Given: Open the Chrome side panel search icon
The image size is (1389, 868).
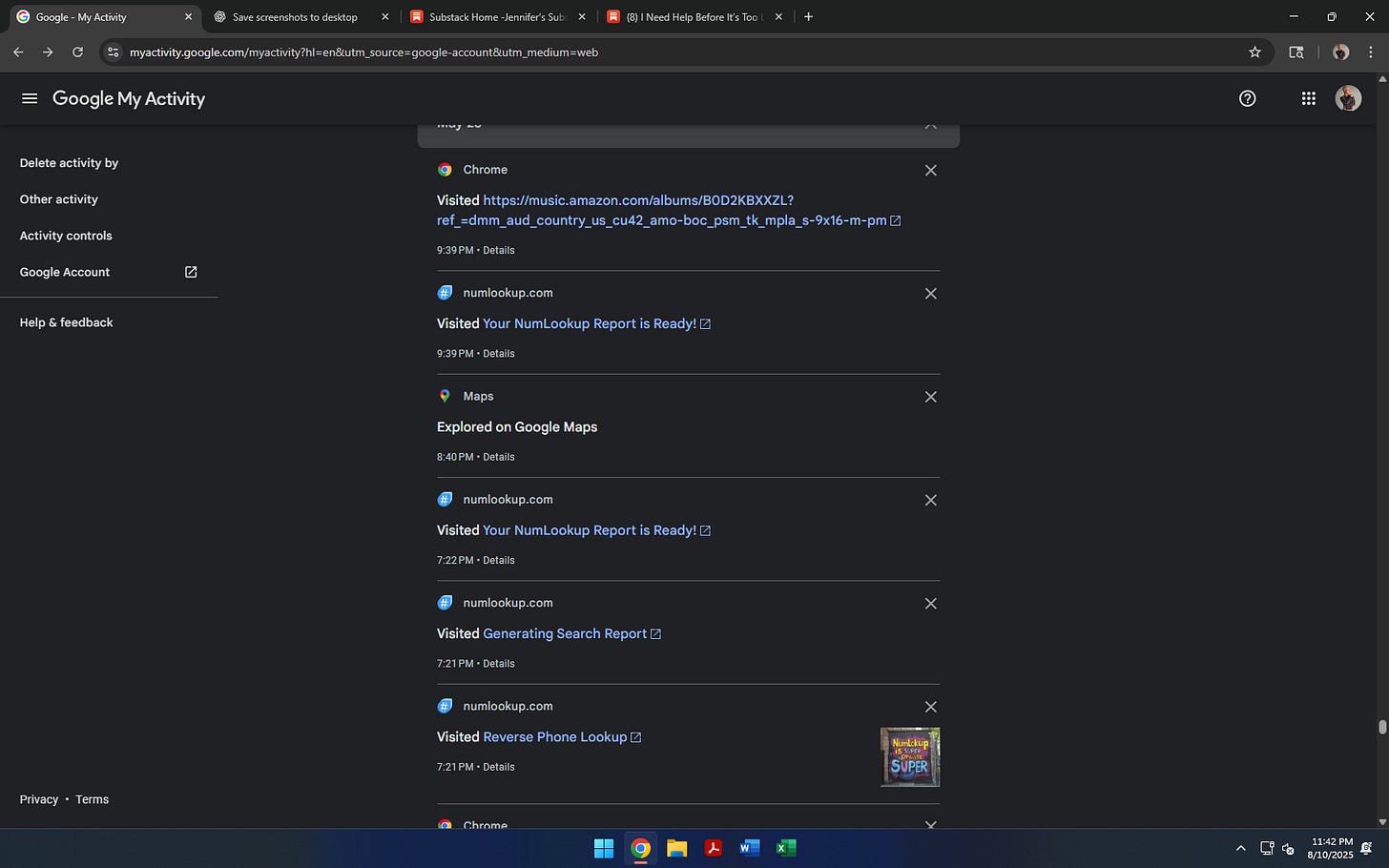Looking at the screenshot, I should coord(1296,52).
